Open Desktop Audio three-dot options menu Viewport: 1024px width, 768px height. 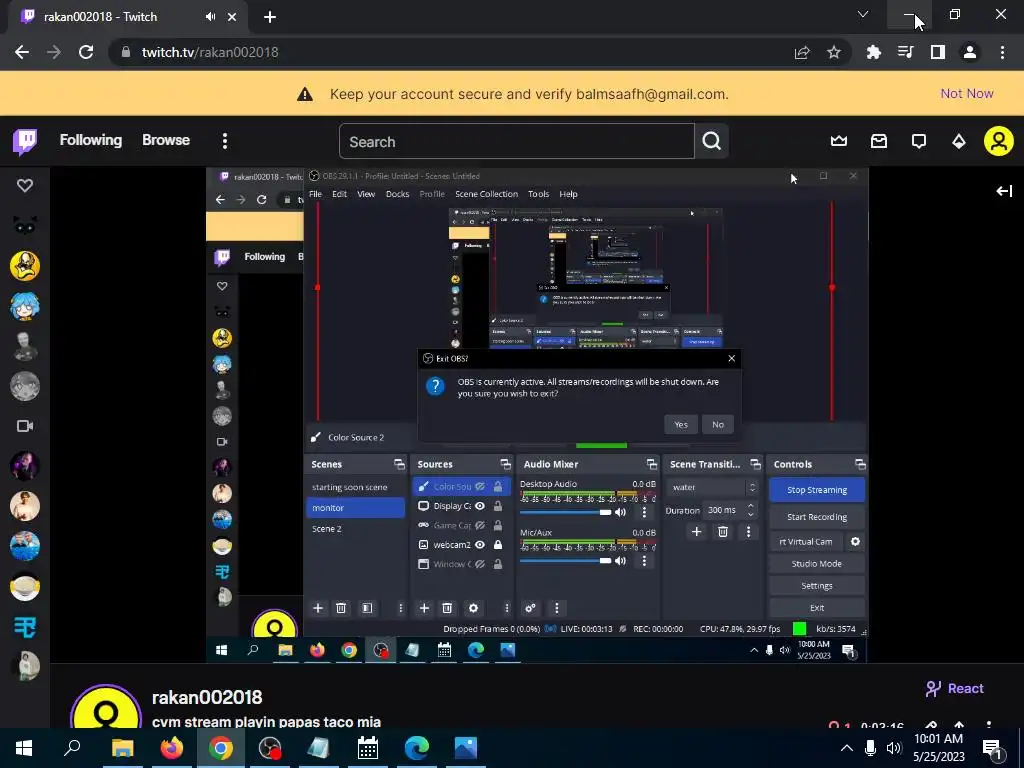644,512
